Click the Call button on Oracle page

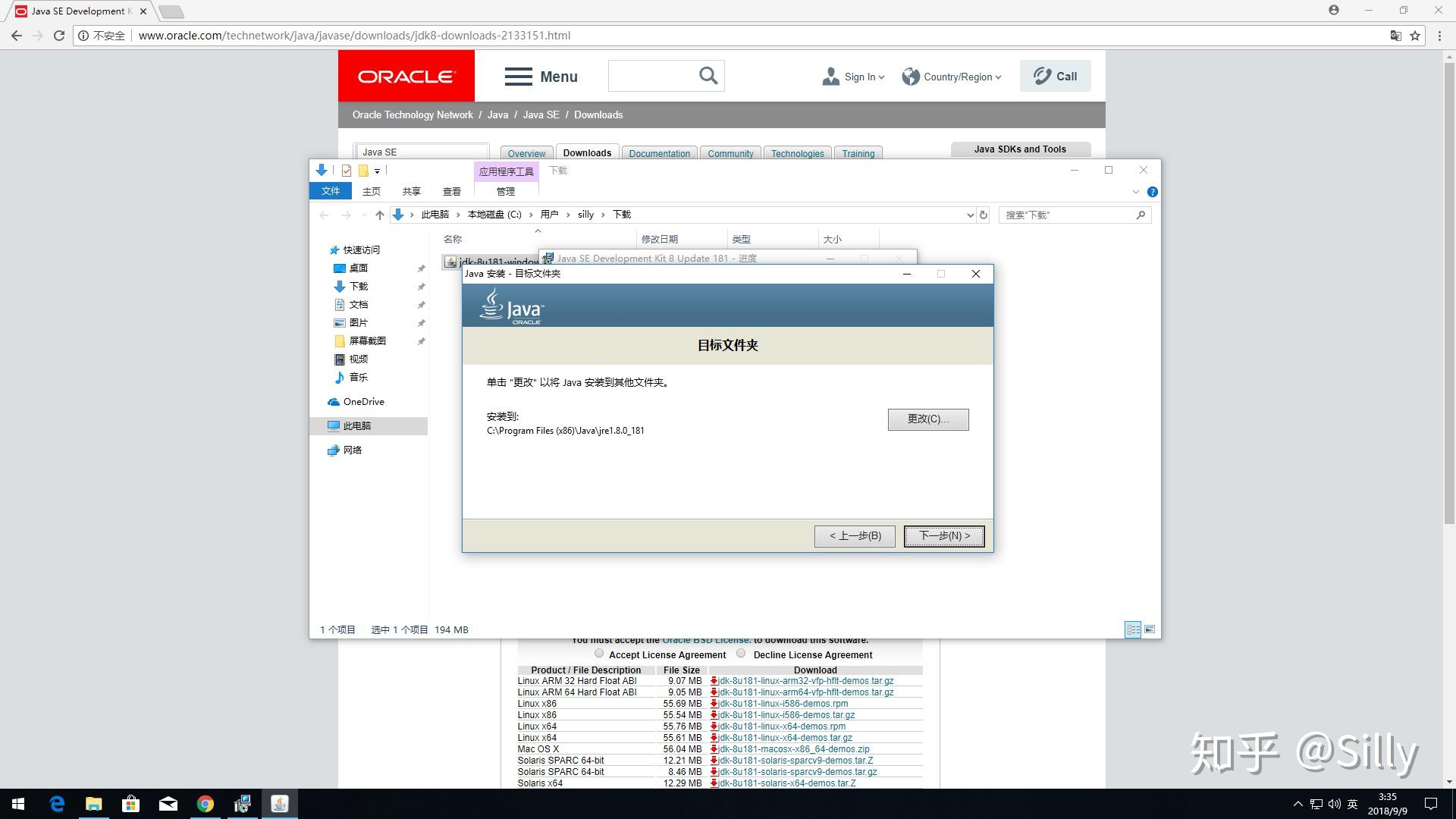point(1055,76)
